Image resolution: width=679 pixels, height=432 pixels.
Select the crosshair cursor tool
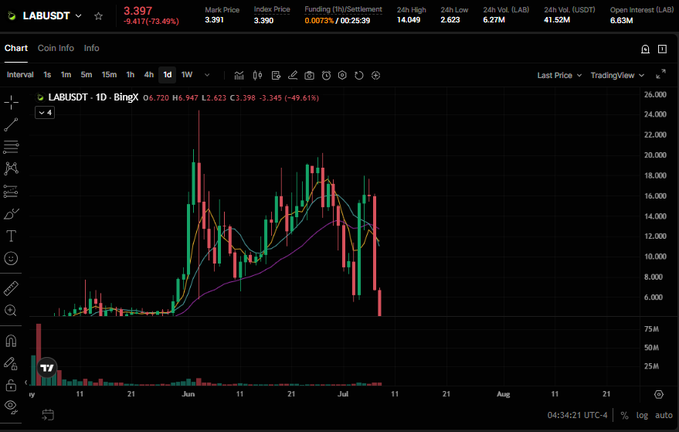(11, 103)
